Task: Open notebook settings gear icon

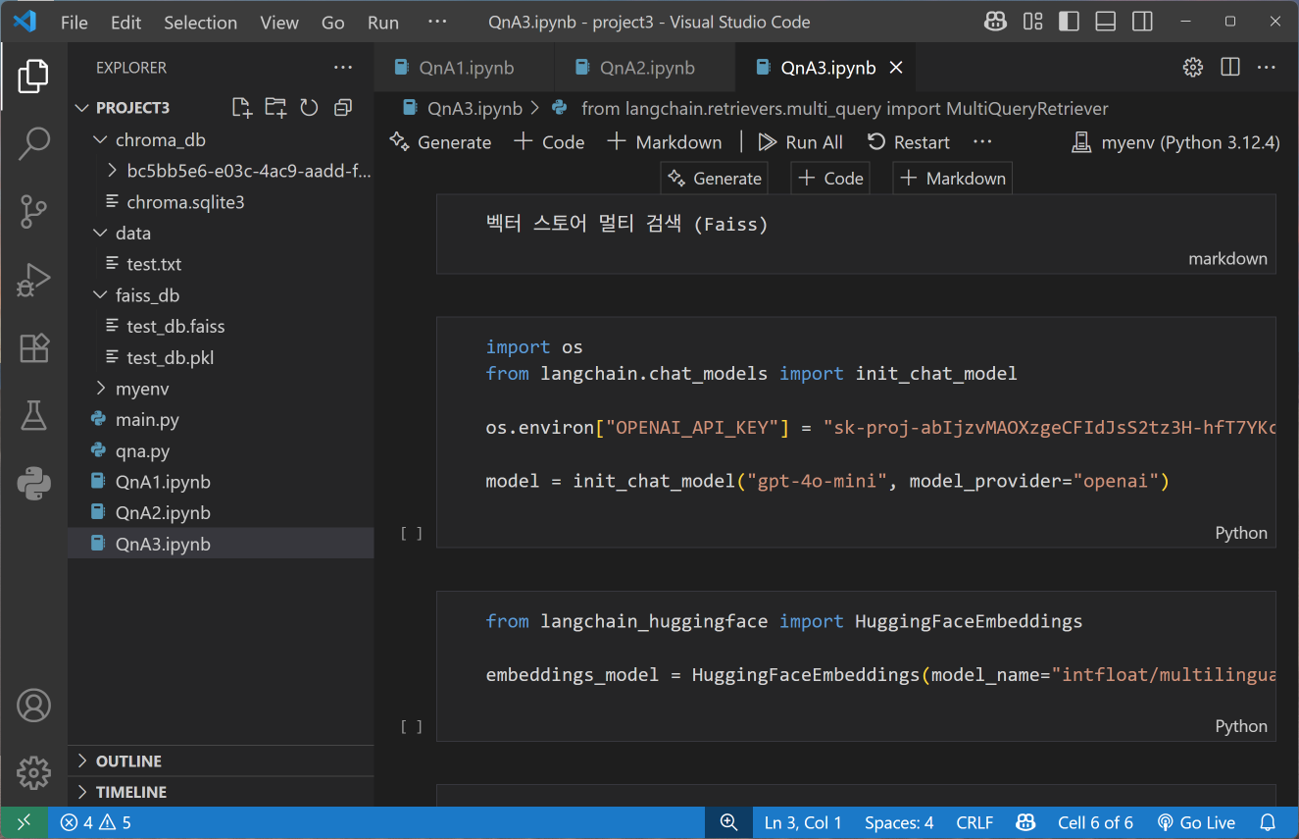Action: 1193,68
